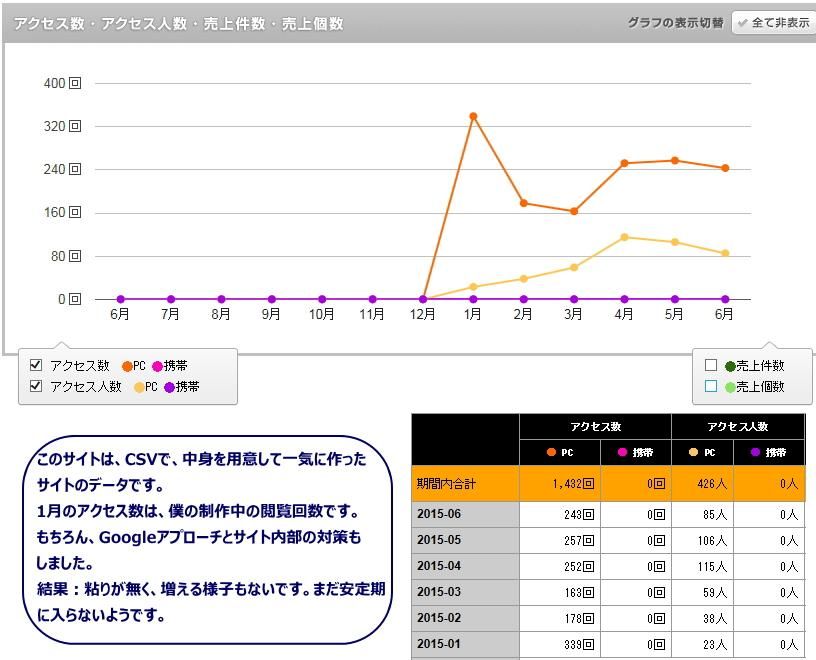Click the グラフの表示切替 label
The width and height of the screenshot is (816, 660).
pyautogui.click(x=675, y=23)
